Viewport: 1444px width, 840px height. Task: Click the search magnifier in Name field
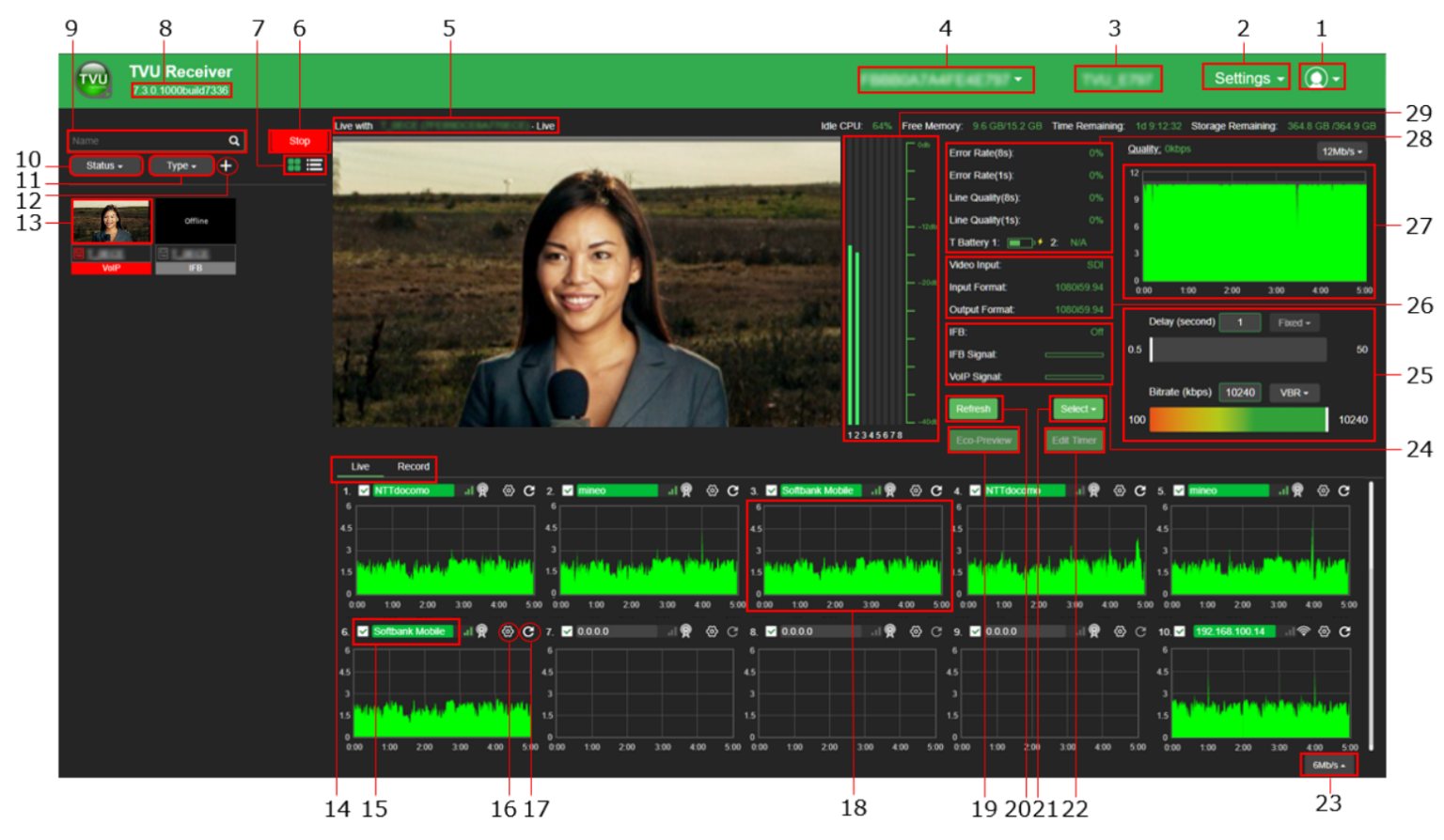pyautogui.click(x=234, y=141)
